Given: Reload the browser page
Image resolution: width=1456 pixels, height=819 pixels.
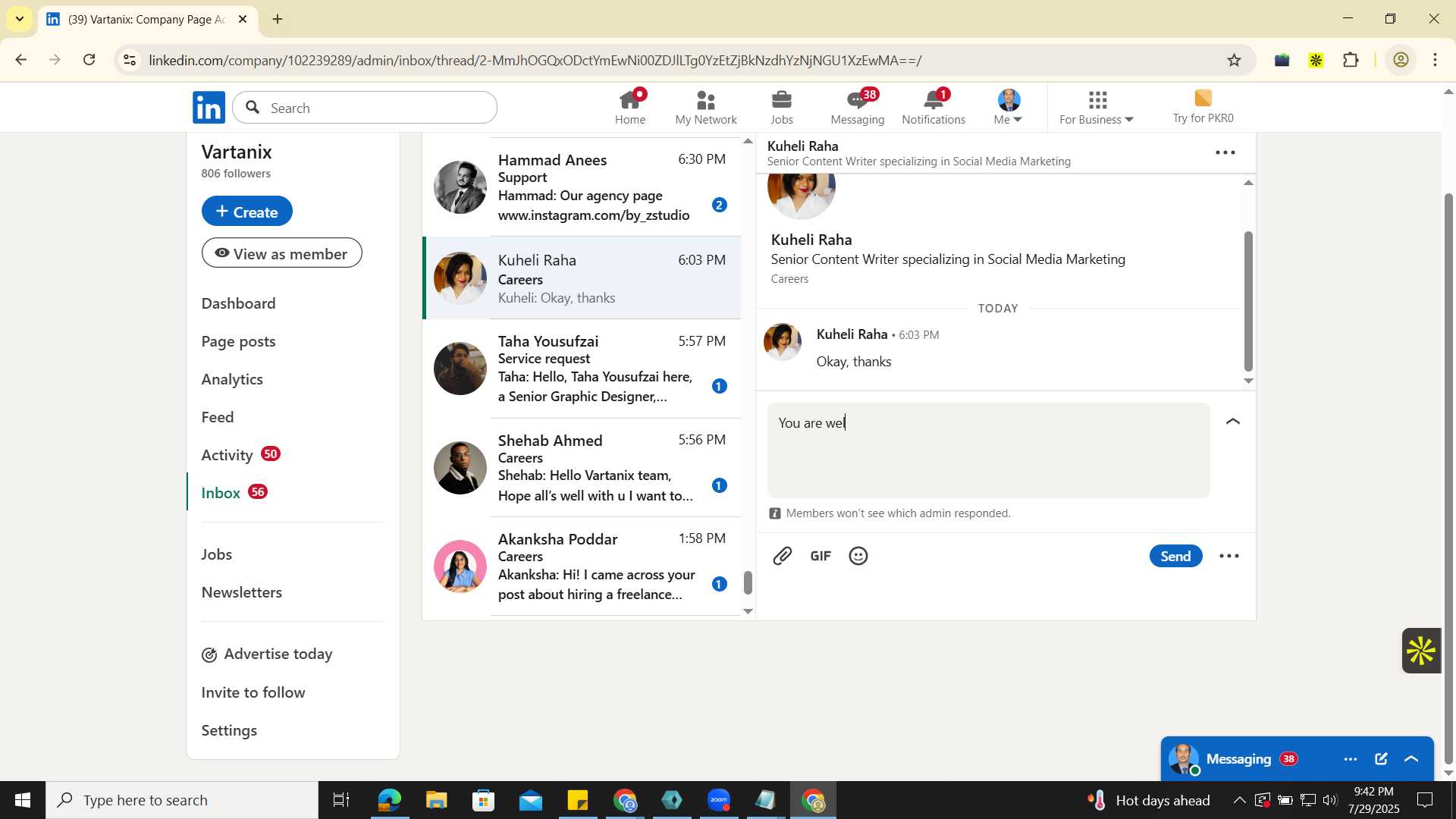Looking at the screenshot, I should tap(89, 60).
